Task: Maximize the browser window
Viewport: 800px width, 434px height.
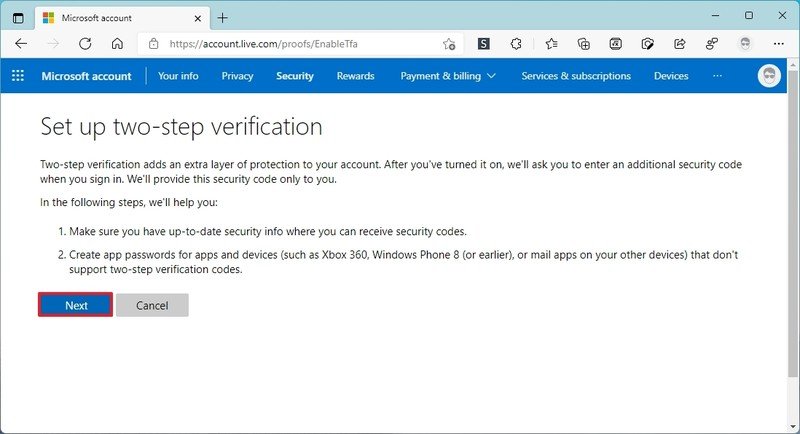Action: tap(748, 16)
